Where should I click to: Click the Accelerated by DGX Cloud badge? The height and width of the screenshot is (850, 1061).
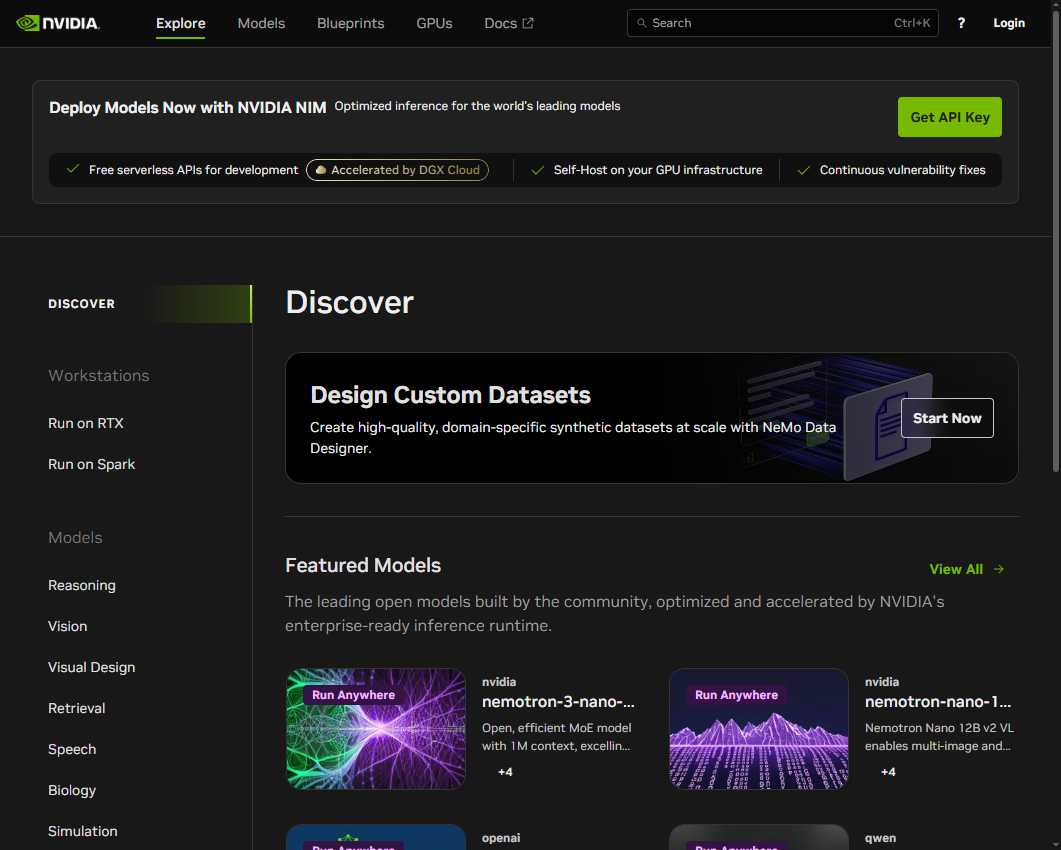pyautogui.click(x=397, y=169)
